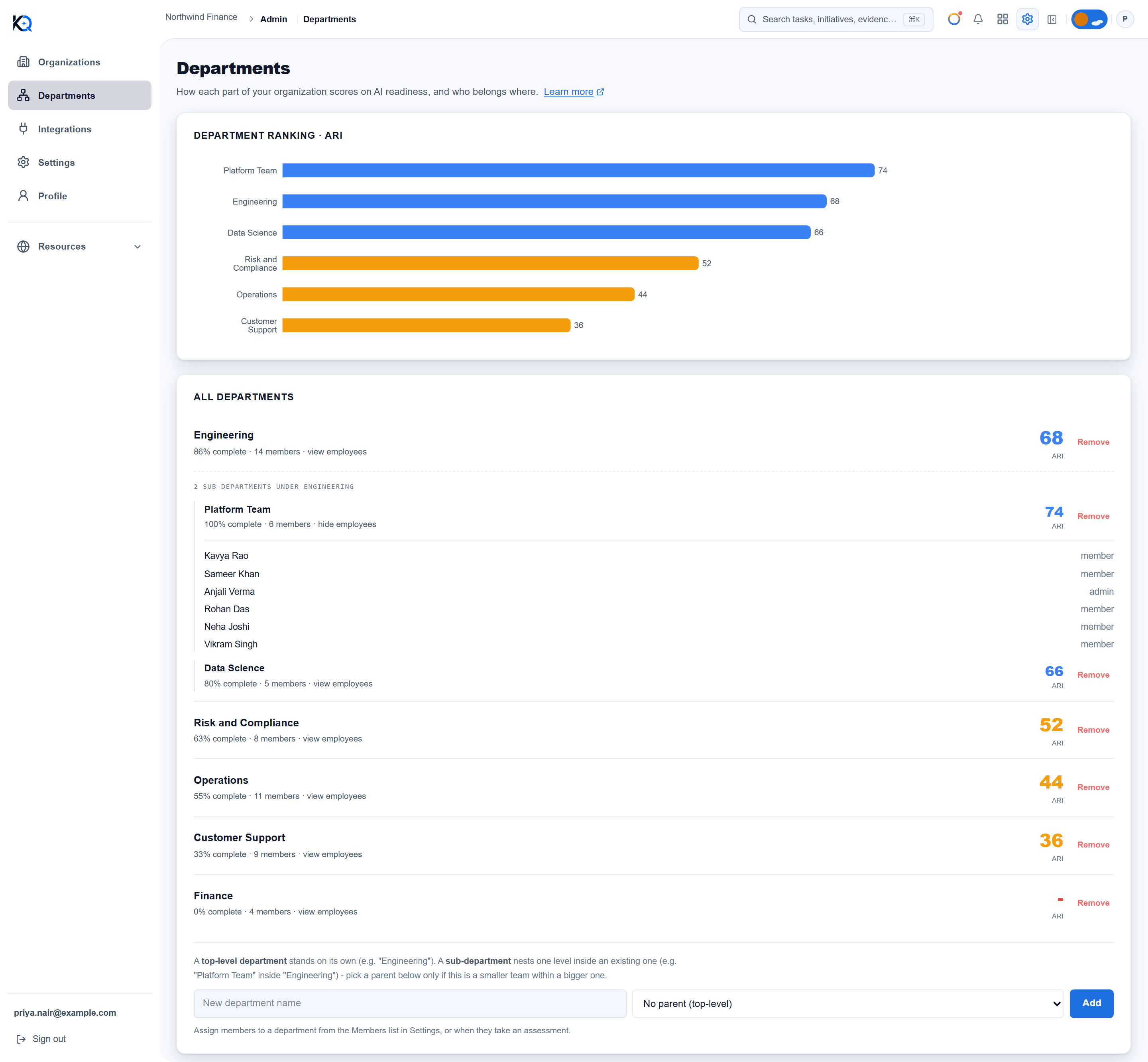Open notifications bell icon
1148x1062 pixels.
(x=978, y=20)
